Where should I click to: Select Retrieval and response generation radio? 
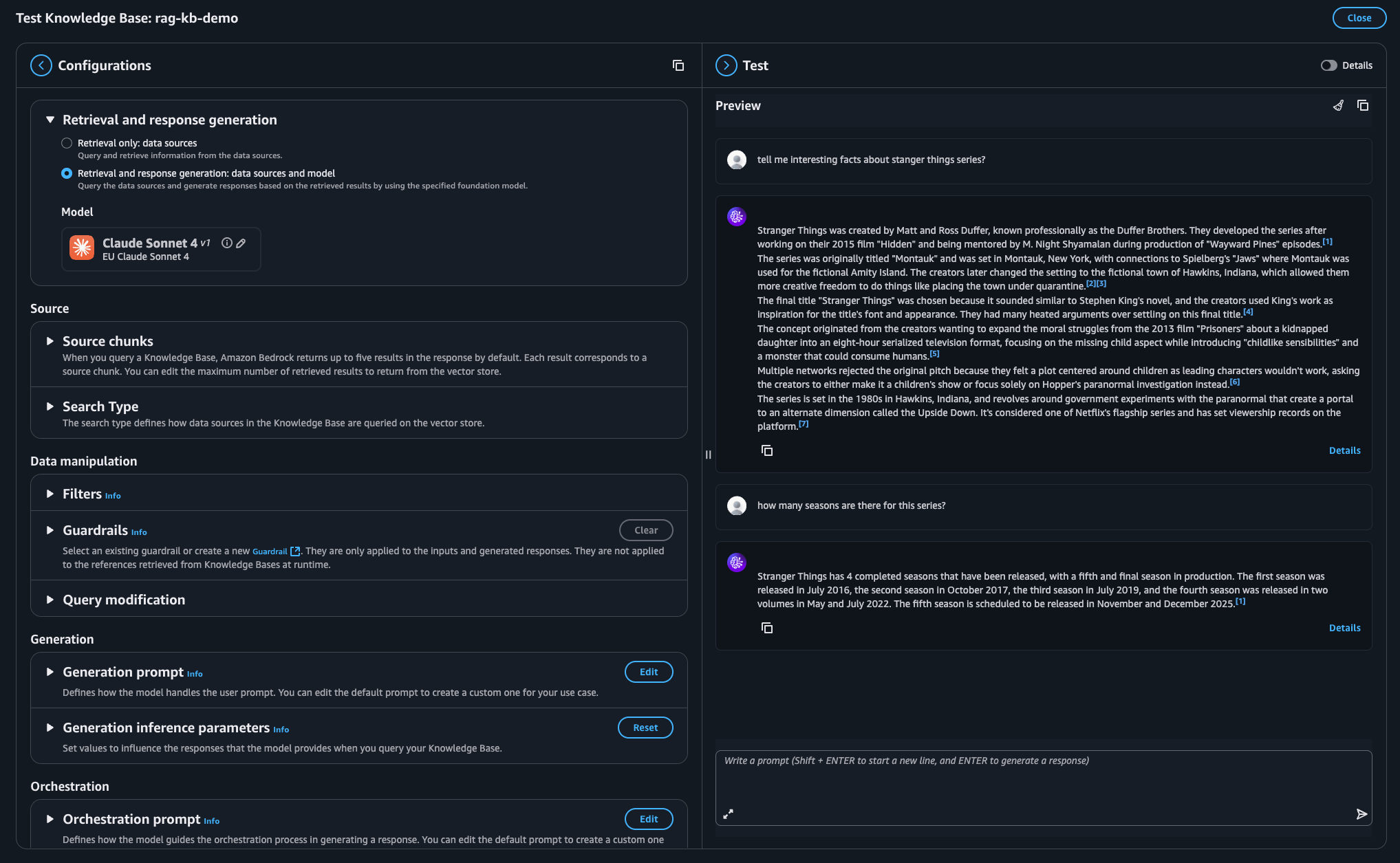67,173
